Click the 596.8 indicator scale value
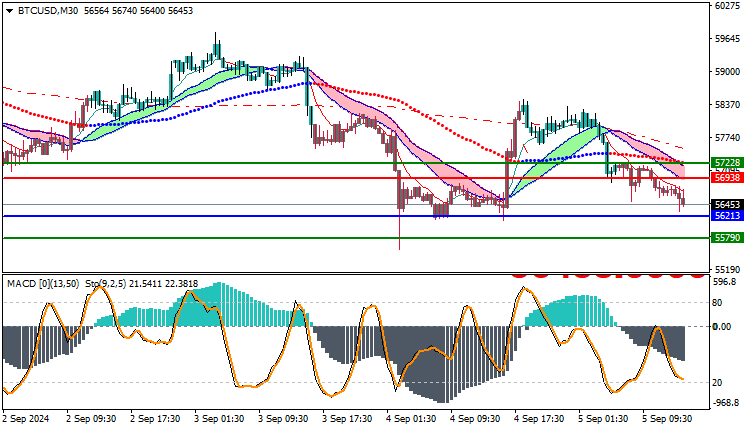The image size is (750, 430). (x=725, y=282)
